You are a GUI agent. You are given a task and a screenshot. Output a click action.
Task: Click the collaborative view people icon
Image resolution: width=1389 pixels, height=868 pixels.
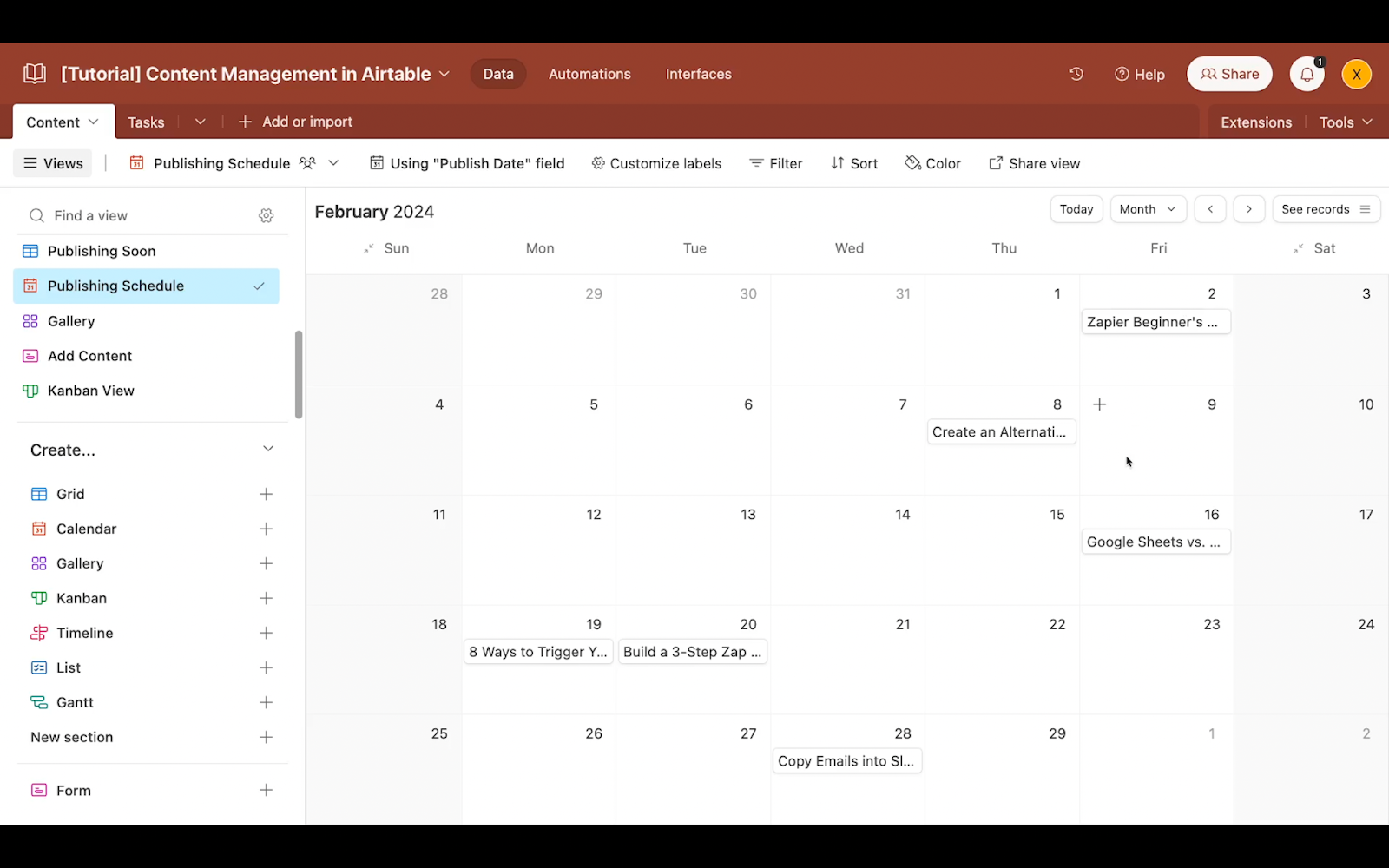click(307, 163)
